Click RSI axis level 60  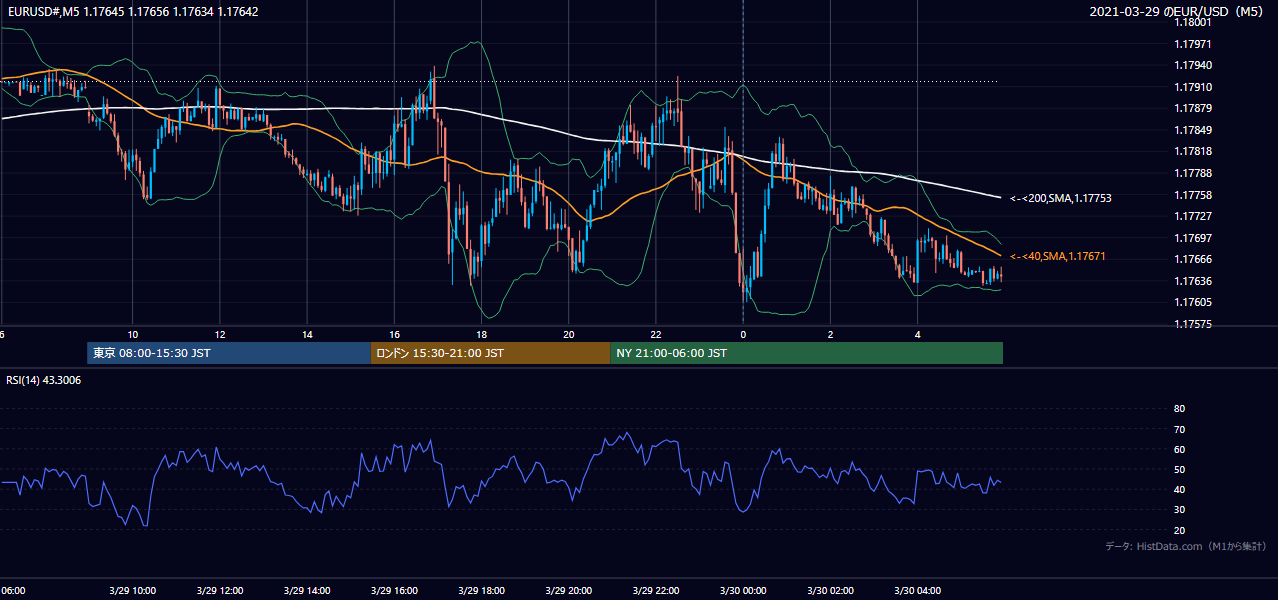tap(1179, 449)
